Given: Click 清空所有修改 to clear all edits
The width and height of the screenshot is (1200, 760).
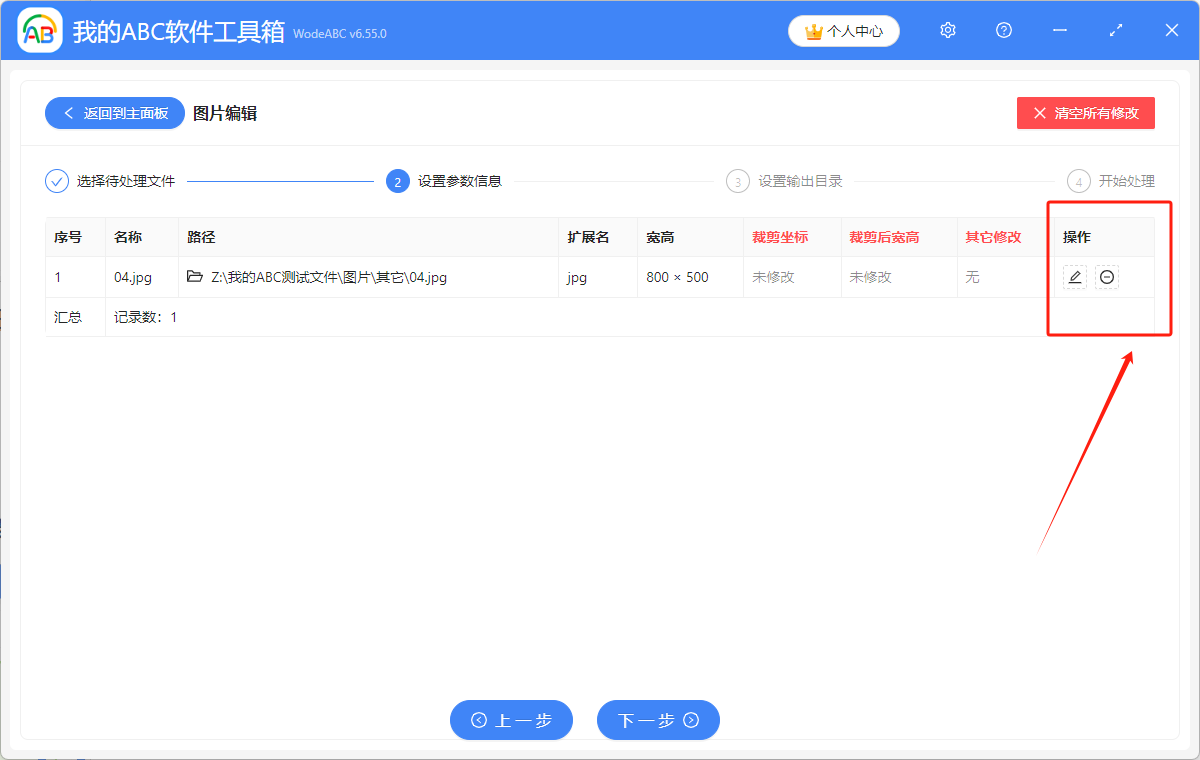Looking at the screenshot, I should tap(1085, 112).
